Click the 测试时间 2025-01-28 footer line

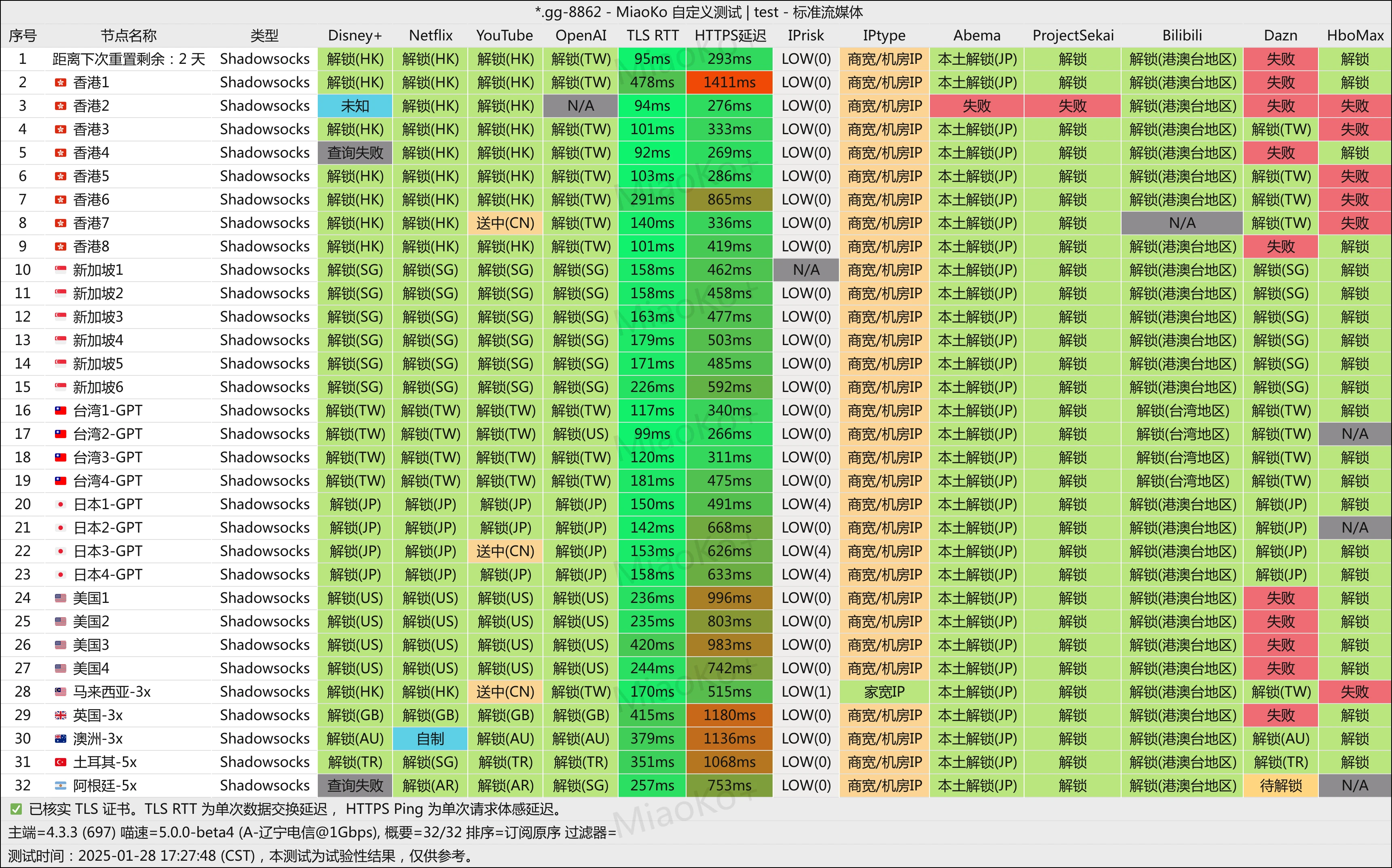click(x=241, y=856)
